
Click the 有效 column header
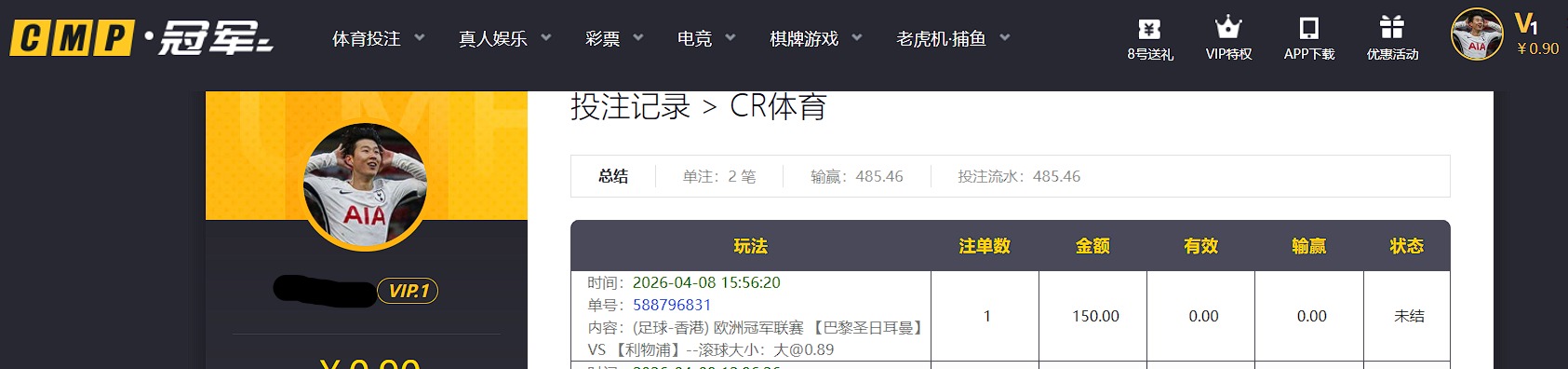1200,246
